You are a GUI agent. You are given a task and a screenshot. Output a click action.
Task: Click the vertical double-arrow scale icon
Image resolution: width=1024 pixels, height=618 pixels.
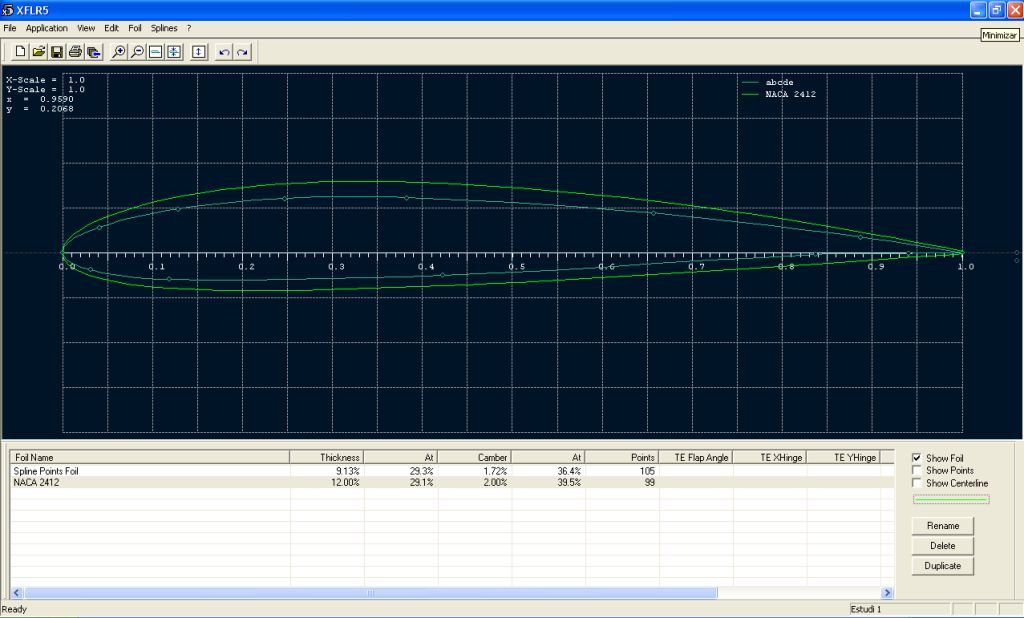(198, 52)
